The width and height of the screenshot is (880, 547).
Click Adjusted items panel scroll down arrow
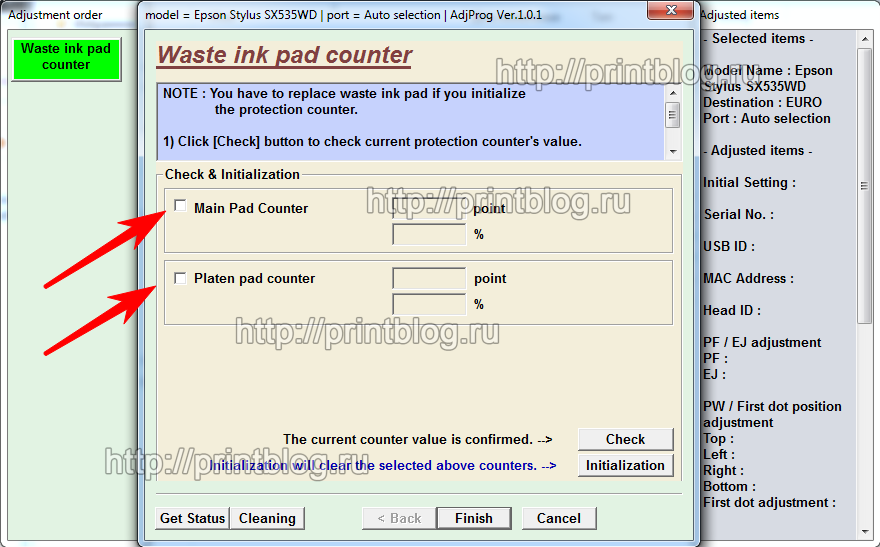pyautogui.click(x=865, y=532)
